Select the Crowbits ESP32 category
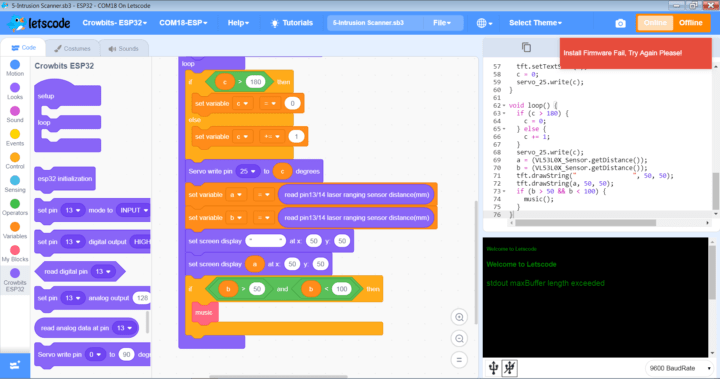 15,280
